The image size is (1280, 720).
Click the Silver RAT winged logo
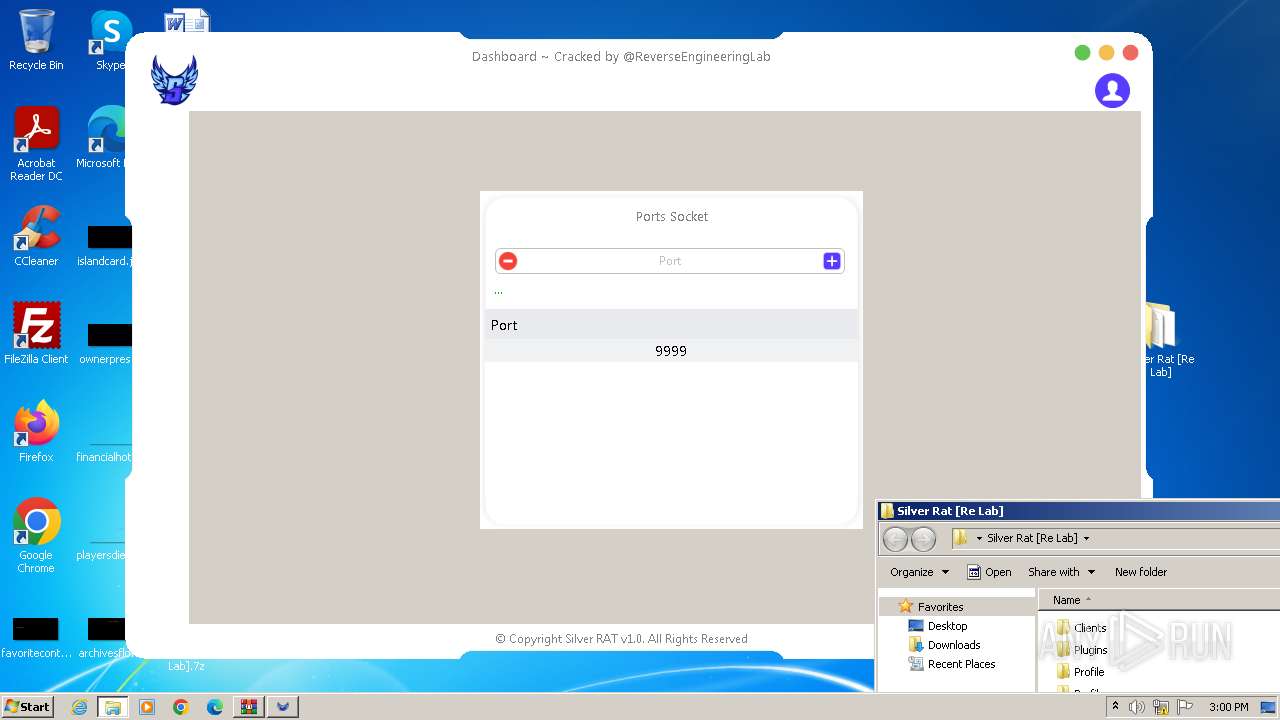(x=174, y=80)
